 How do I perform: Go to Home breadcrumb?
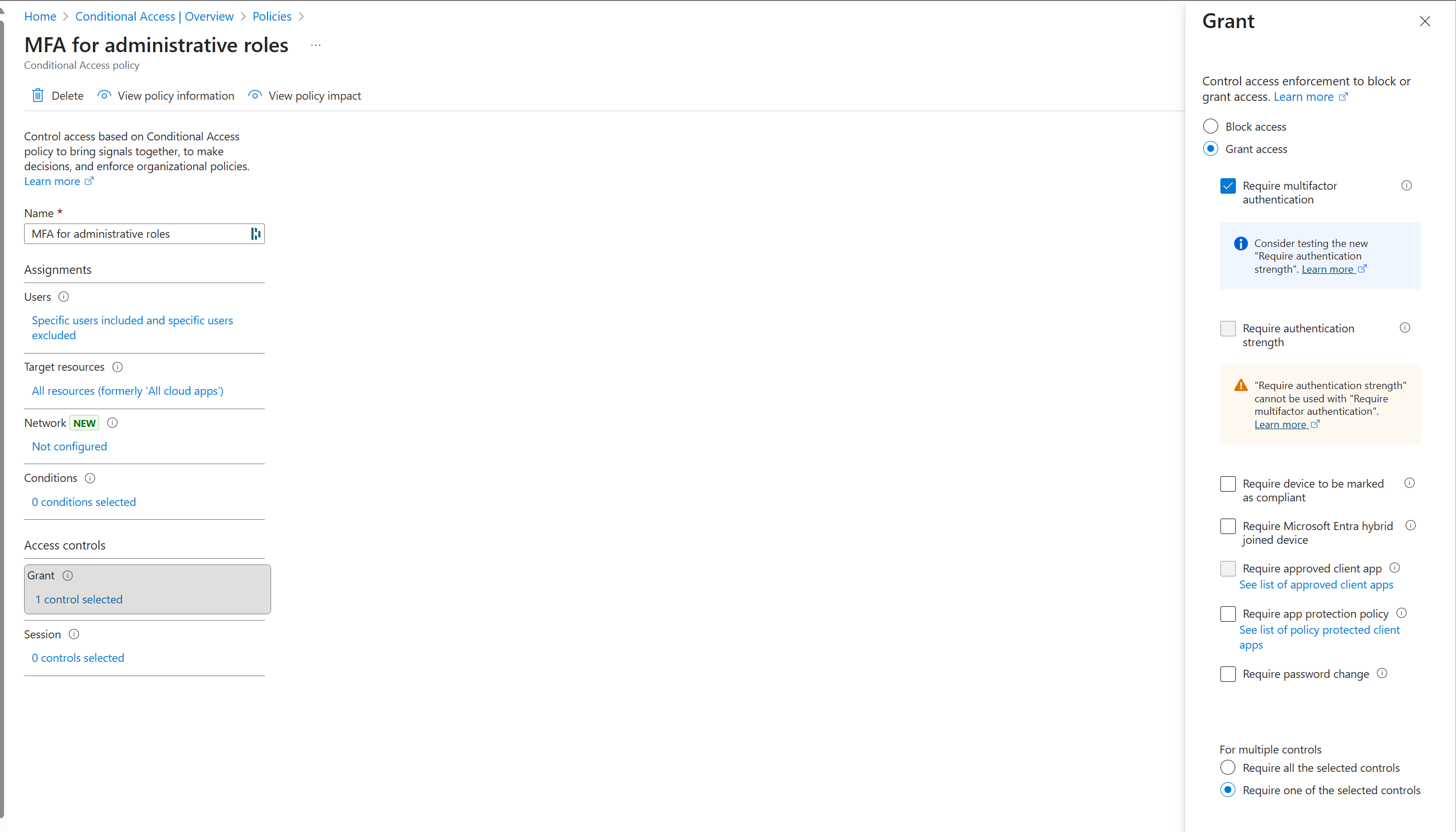(40, 17)
